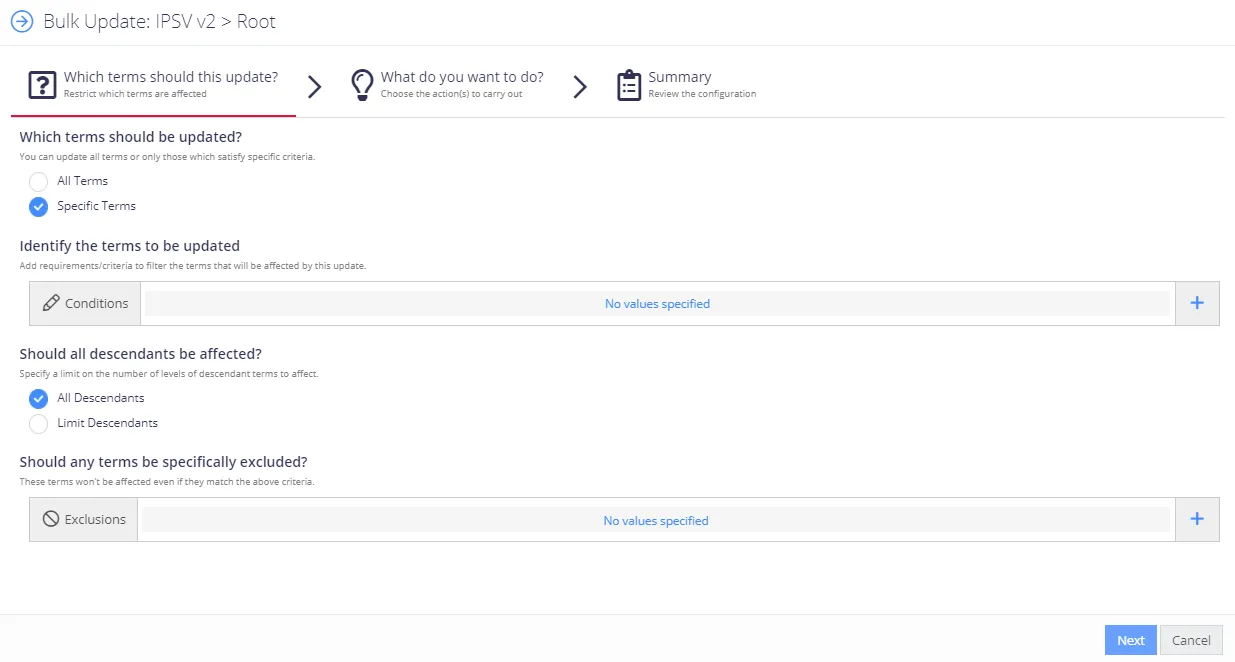Add an exclusion with the plus button
The width and height of the screenshot is (1235, 662).
coord(1197,519)
